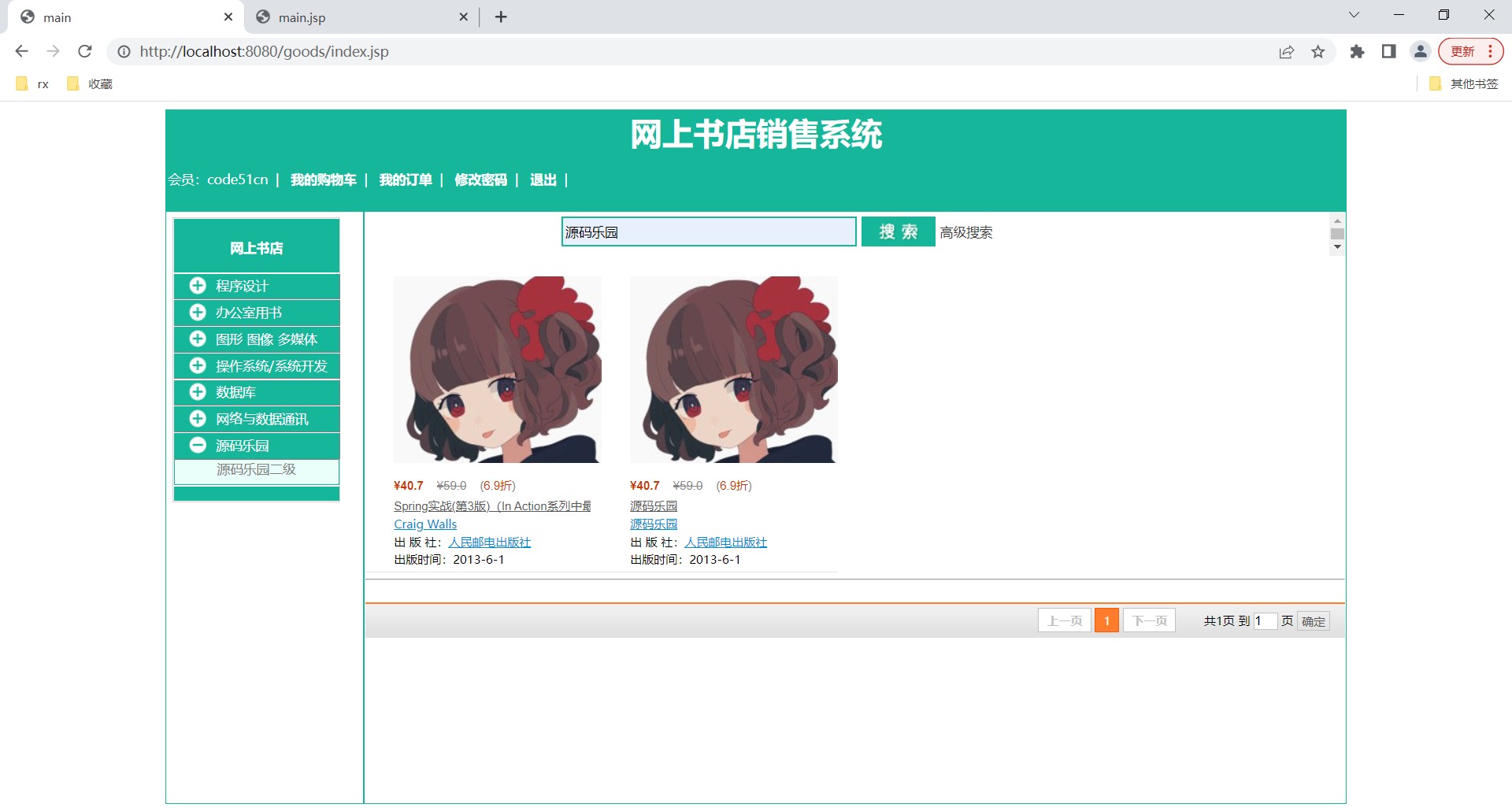1512x811 pixels.
Task: Click the share page icon in address bar
Action: pos(1287,52)
